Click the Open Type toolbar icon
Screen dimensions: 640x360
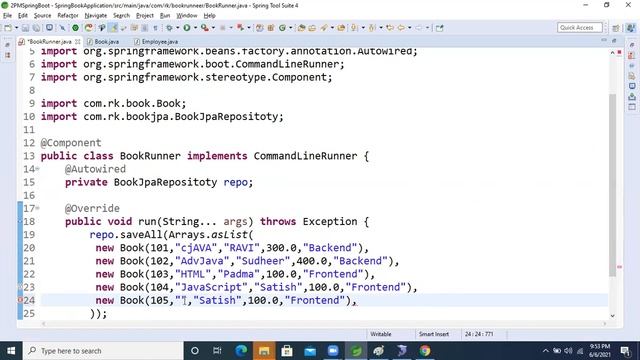click(302, 28)
